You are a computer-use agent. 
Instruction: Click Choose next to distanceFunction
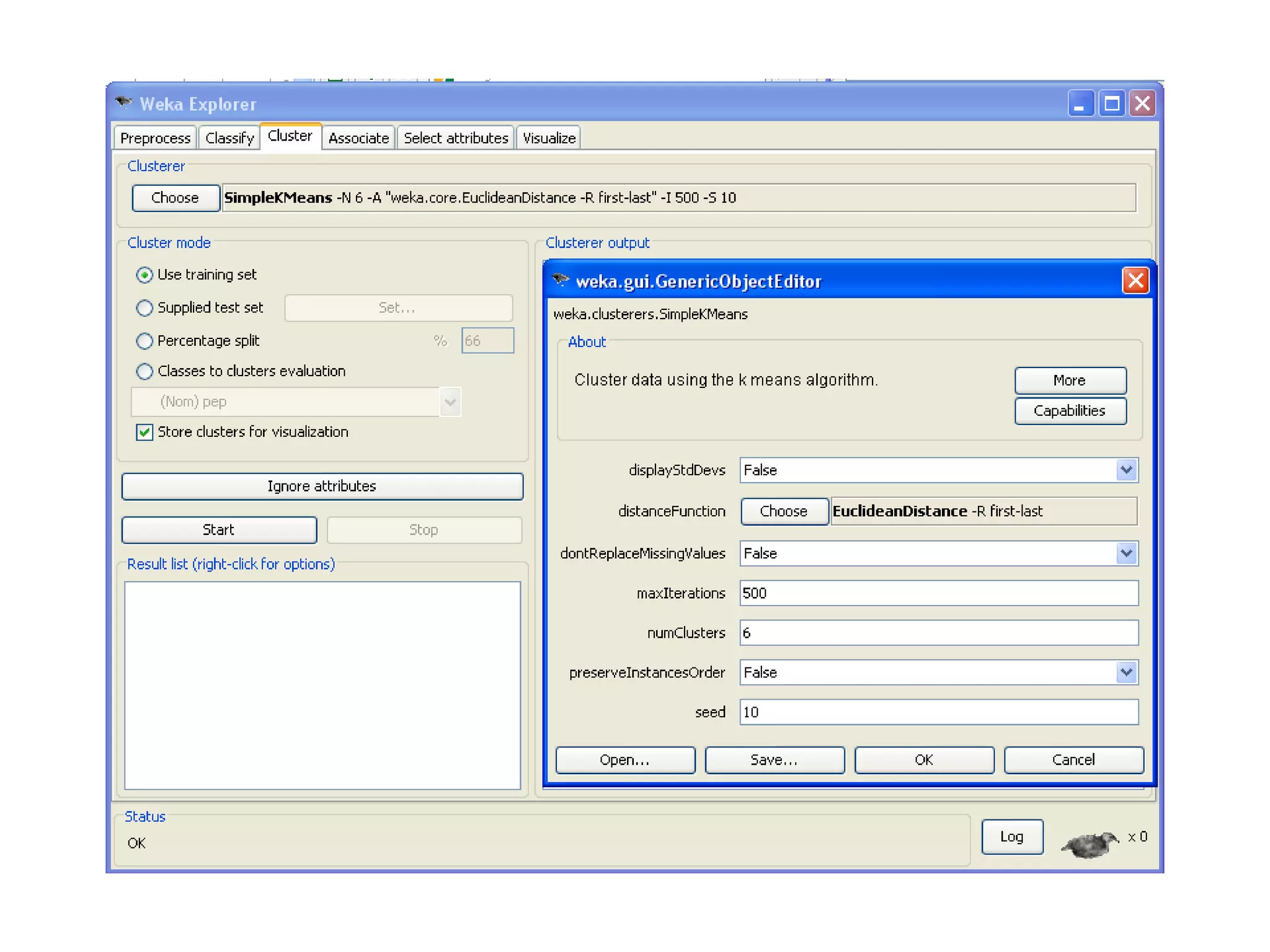784,511
